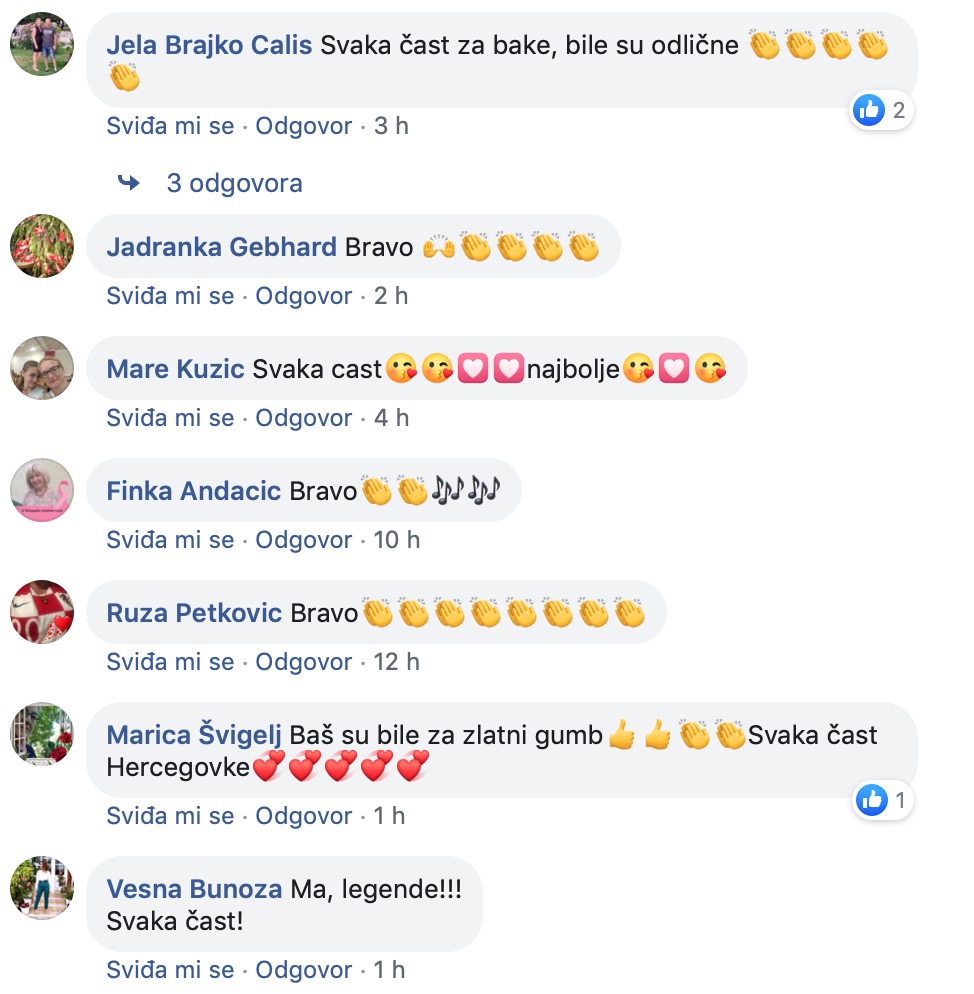Click the like reaction icon showing 2 likes

click(x=869, y=110)
